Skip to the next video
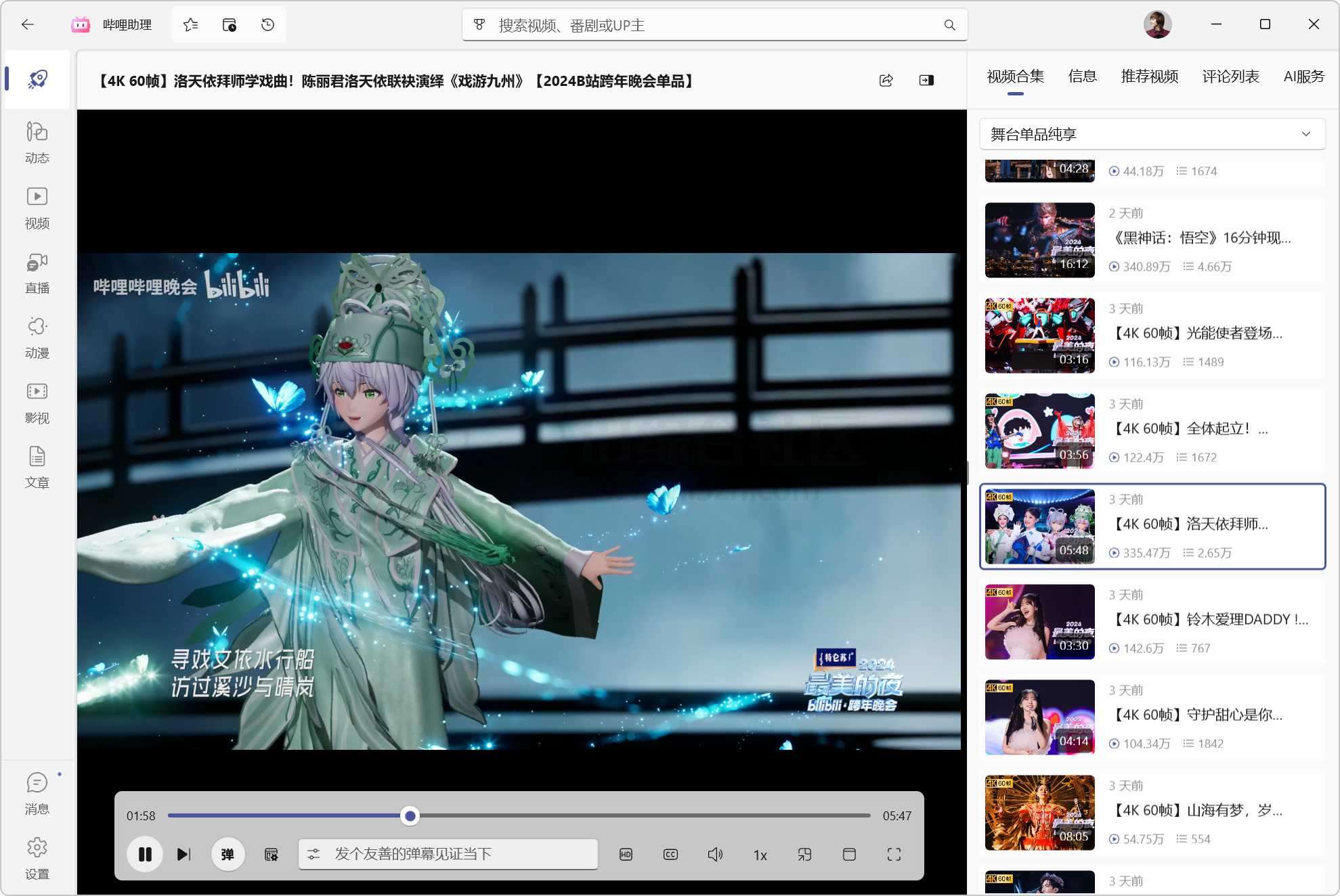The width and height of the screenshot is (1340, 896). click(183, 854)
